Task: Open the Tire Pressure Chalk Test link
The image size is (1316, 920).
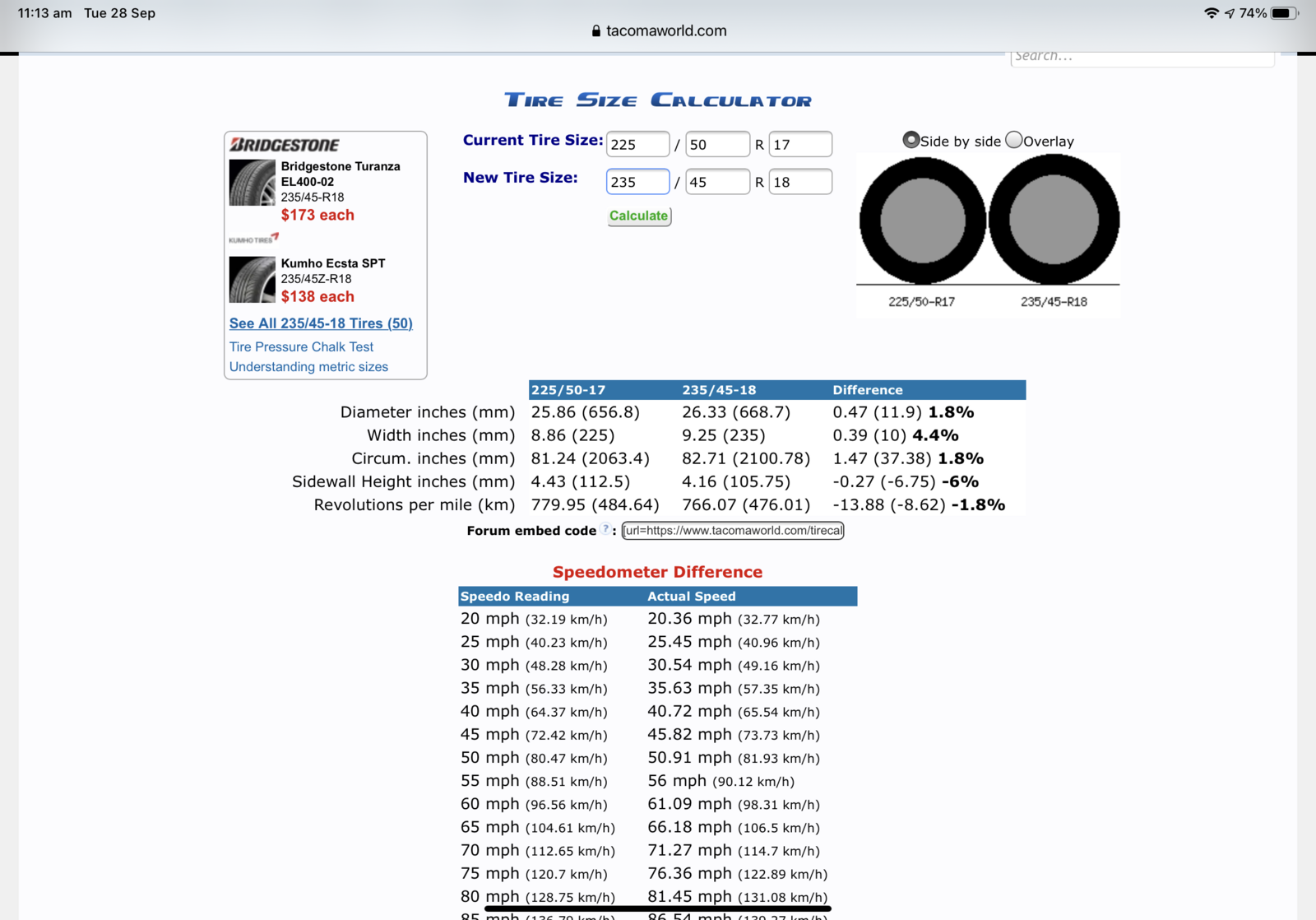Action: pos(301,347)
